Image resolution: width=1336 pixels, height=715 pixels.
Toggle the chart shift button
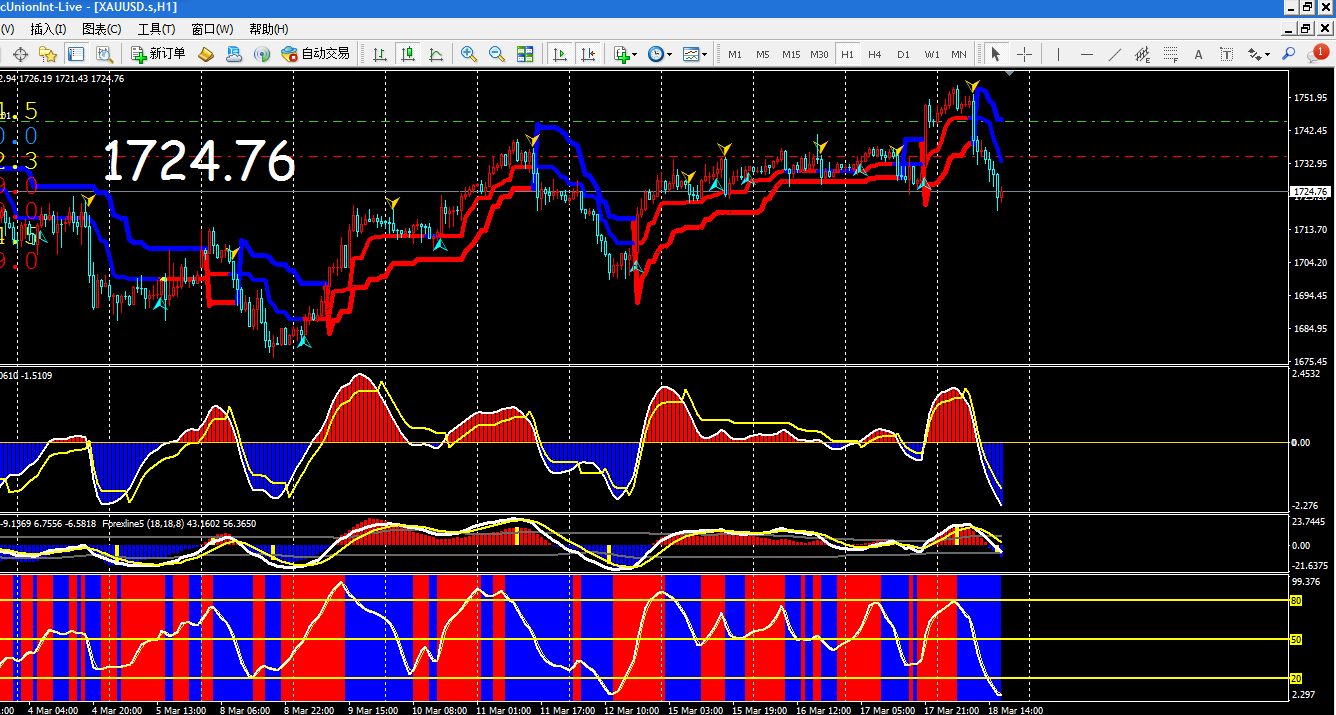(x=587, y=54)
